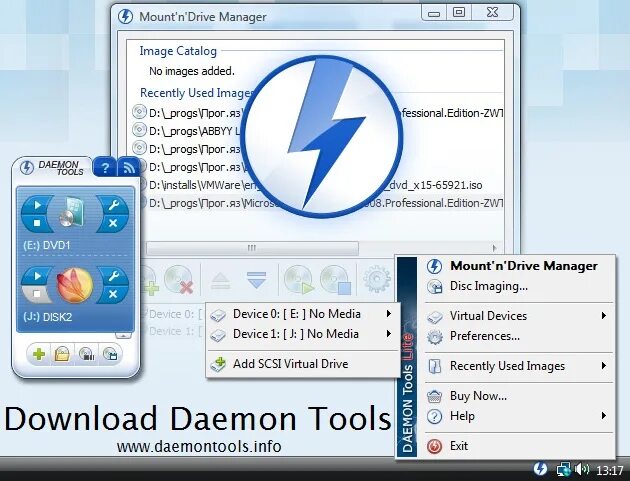The width and height of the screenshot is (630, 481).
Task: Remove the DISK2 drive with X icon
Action: 113,294
